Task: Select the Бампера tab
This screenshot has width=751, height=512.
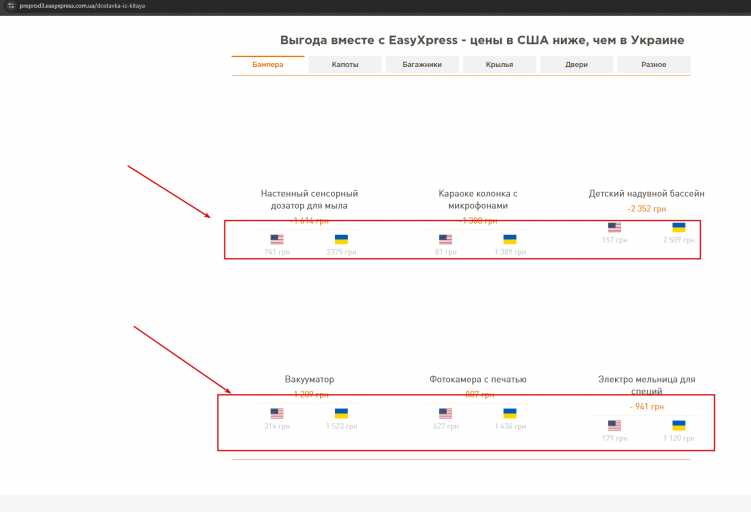Action: tap(268, 64)
